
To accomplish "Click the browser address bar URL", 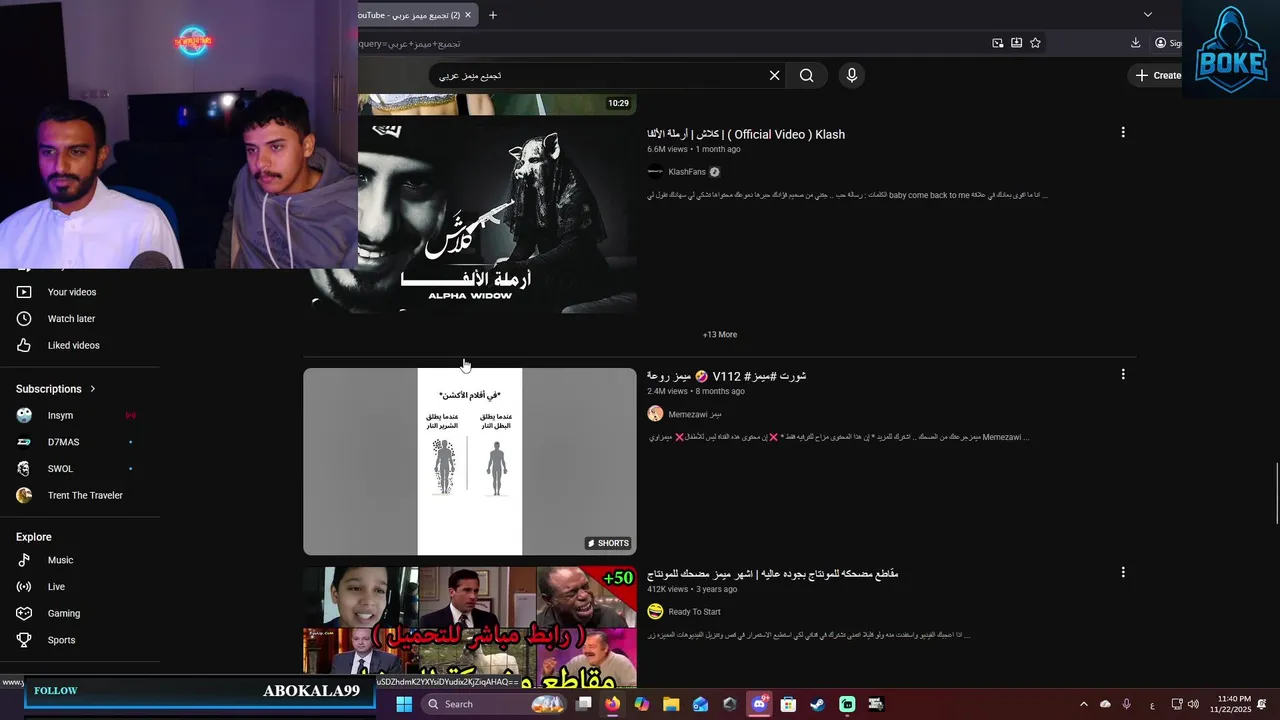I will (x=410, y=43).
